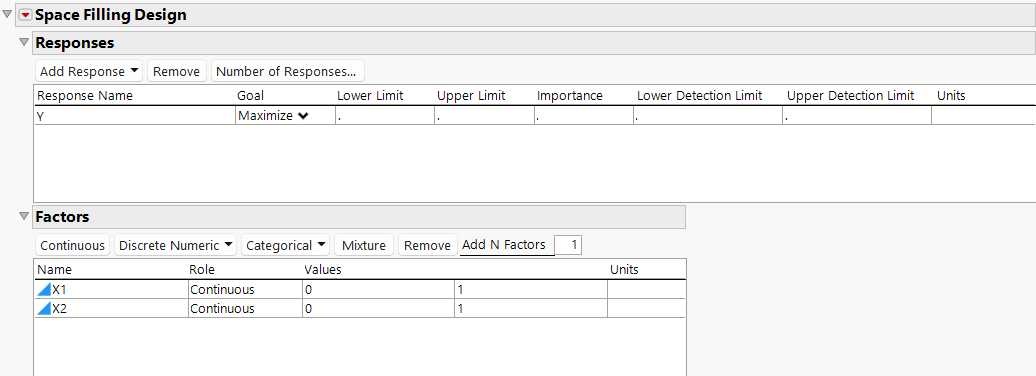Add a Mixture factor
Image resolution: width=1036 pixels, height=376 pixels.
tap(364, 245)
